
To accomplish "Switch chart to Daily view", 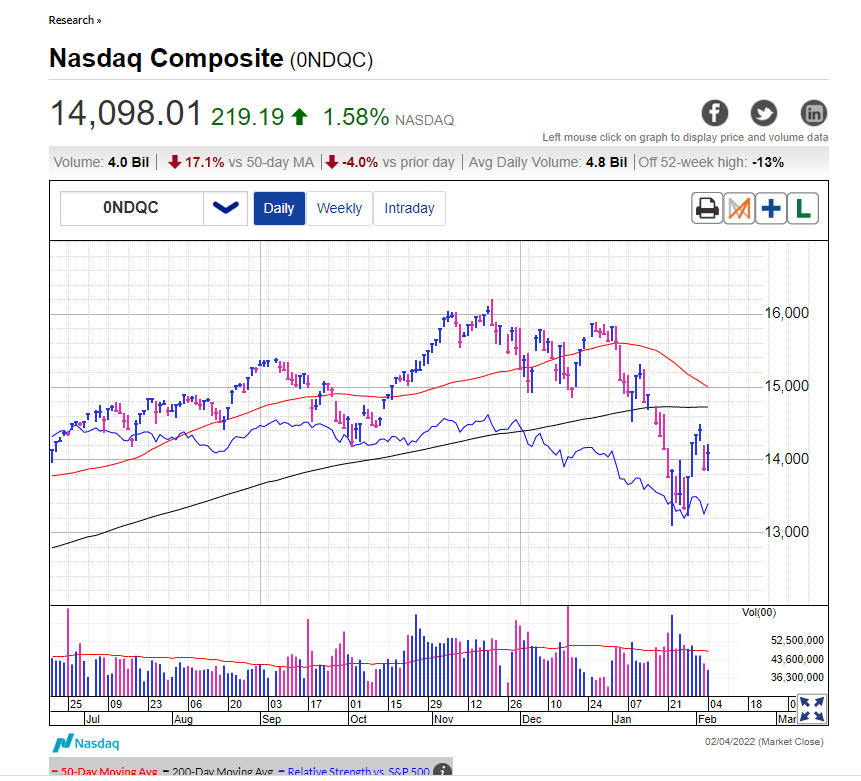I will coord(279,208).
